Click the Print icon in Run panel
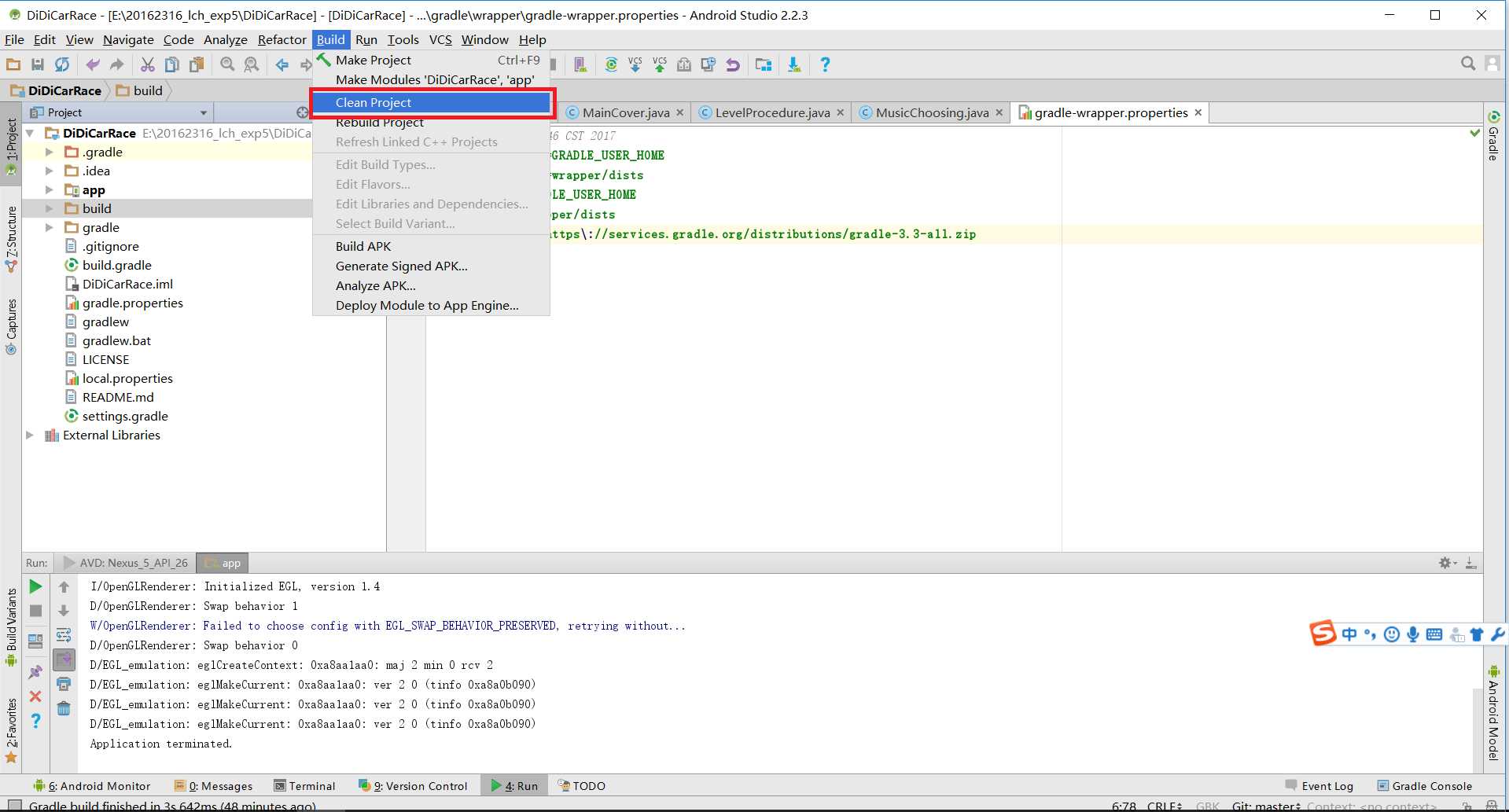The width and height of the screenshot is (1509, 812). click(64, 684)
